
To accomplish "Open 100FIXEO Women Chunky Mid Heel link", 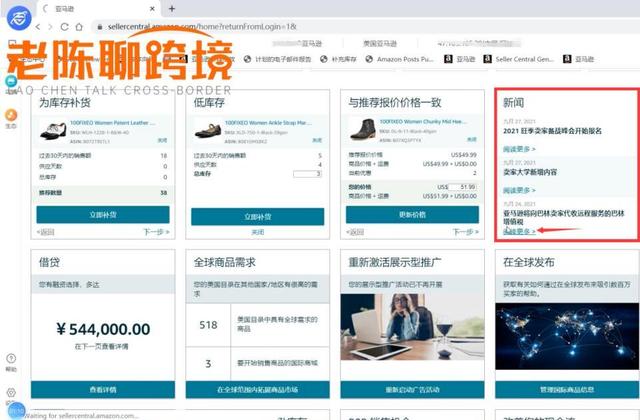I will coord(423,122).
